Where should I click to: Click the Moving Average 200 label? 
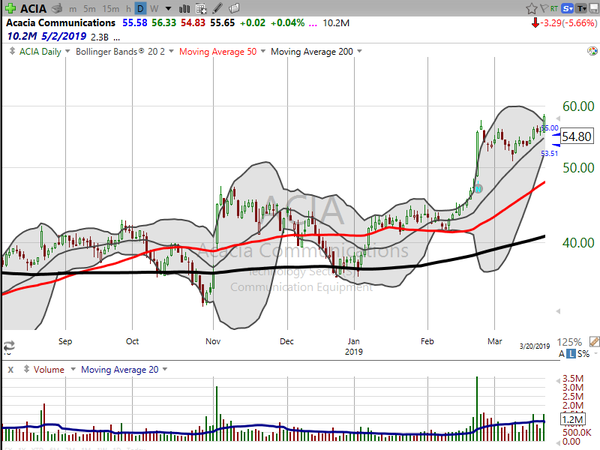coord(312,52)
